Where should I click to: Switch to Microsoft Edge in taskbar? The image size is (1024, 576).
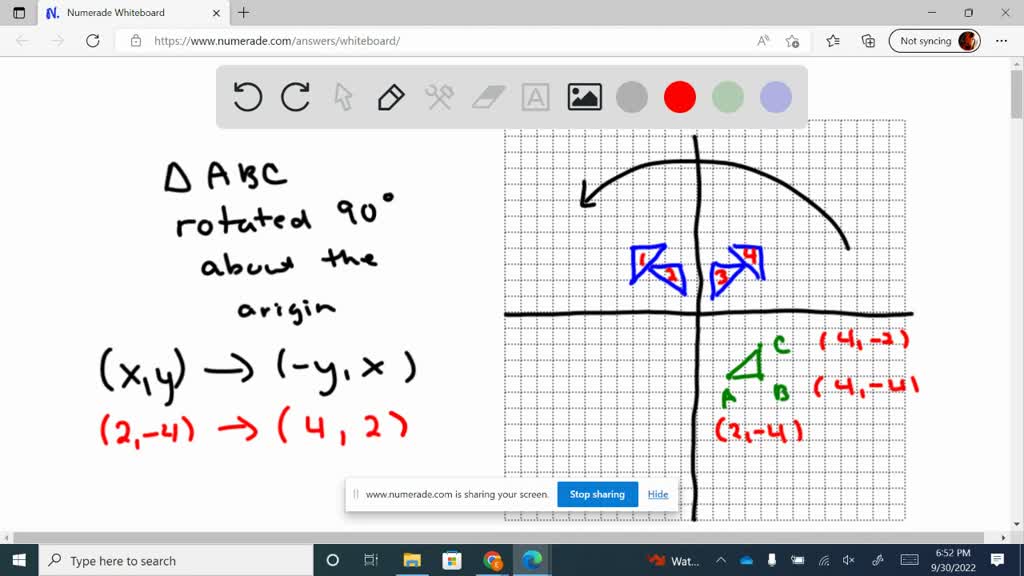coord(532,560)
